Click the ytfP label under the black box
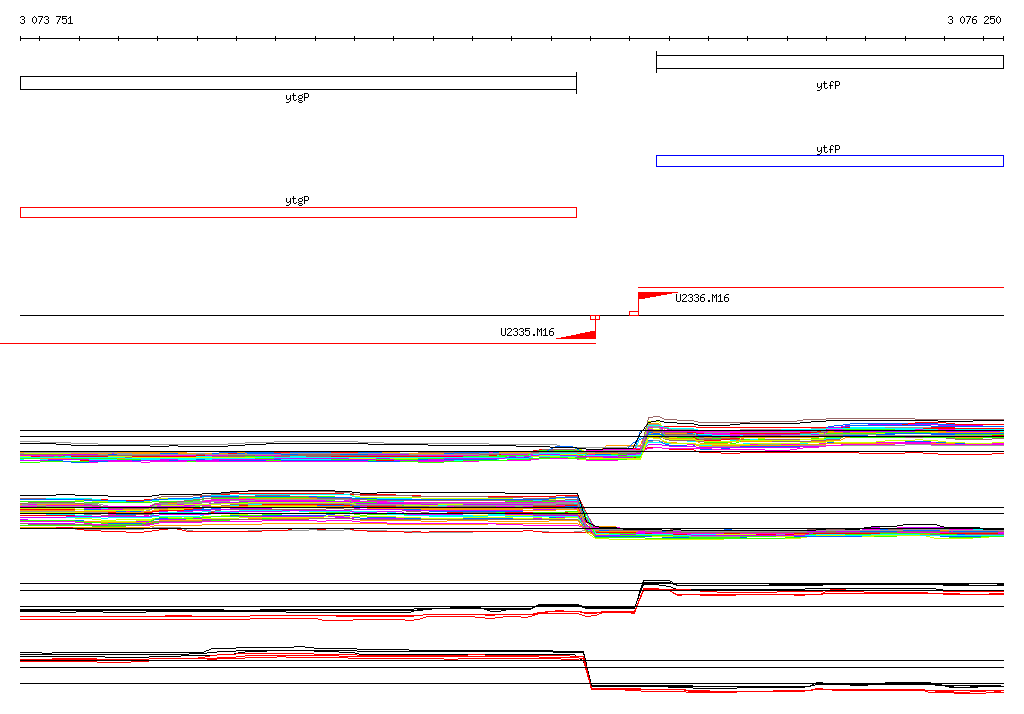Viewport: 1024px width, 714px height. click(x=829, y=86)
